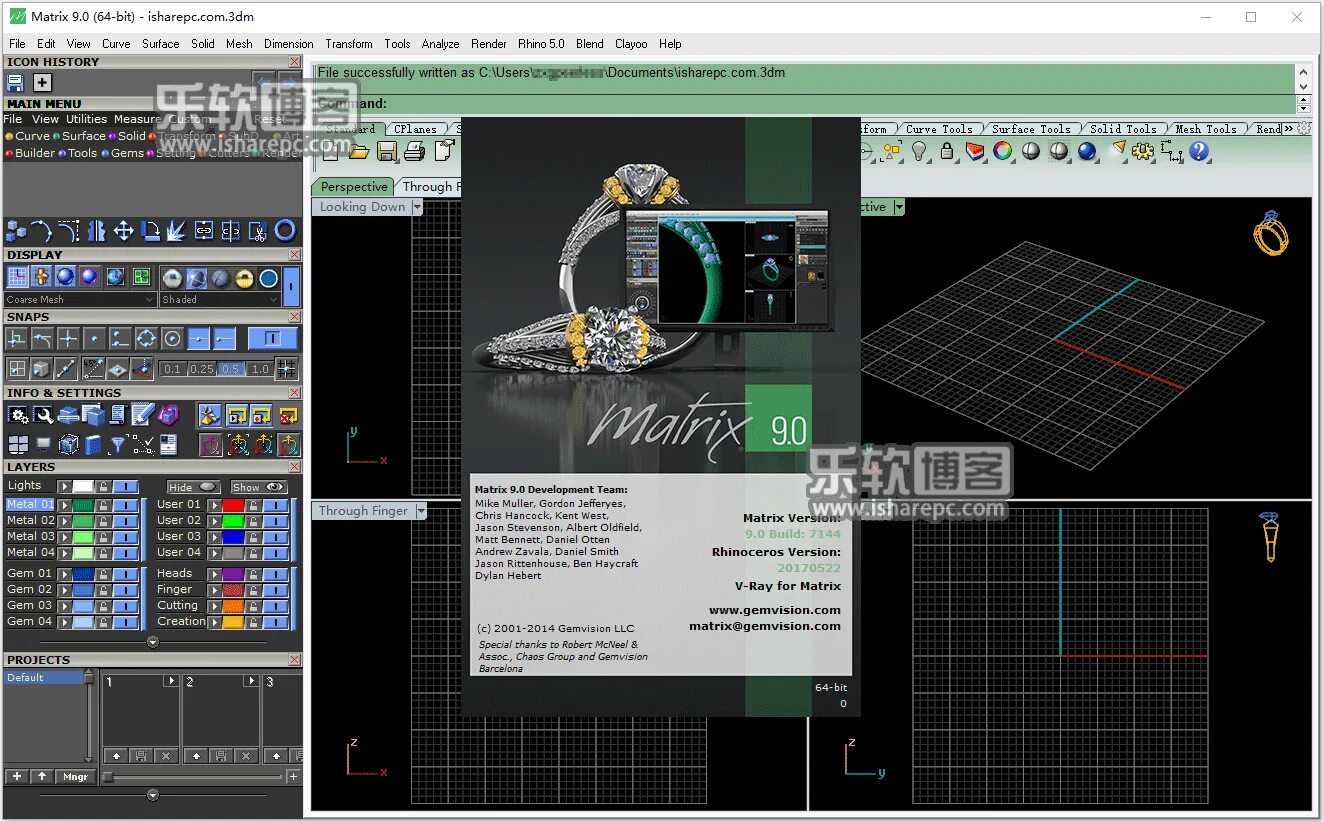Viewport: 1324px width, 822px height.
Task: Click the color wheel icon in toolbar
Action: (1002, 151)
